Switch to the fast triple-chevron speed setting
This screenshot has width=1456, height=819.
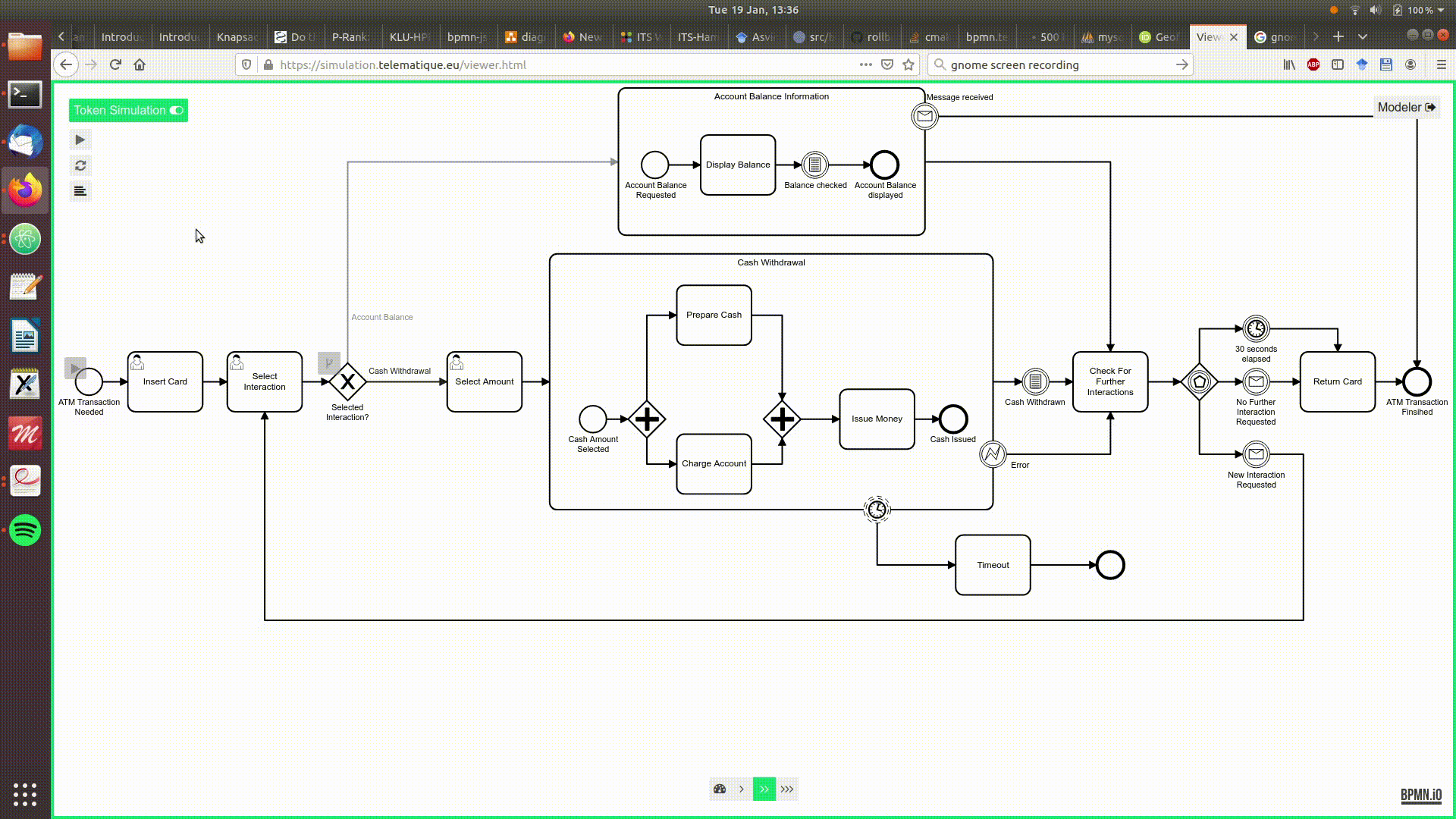pos(788,789)
